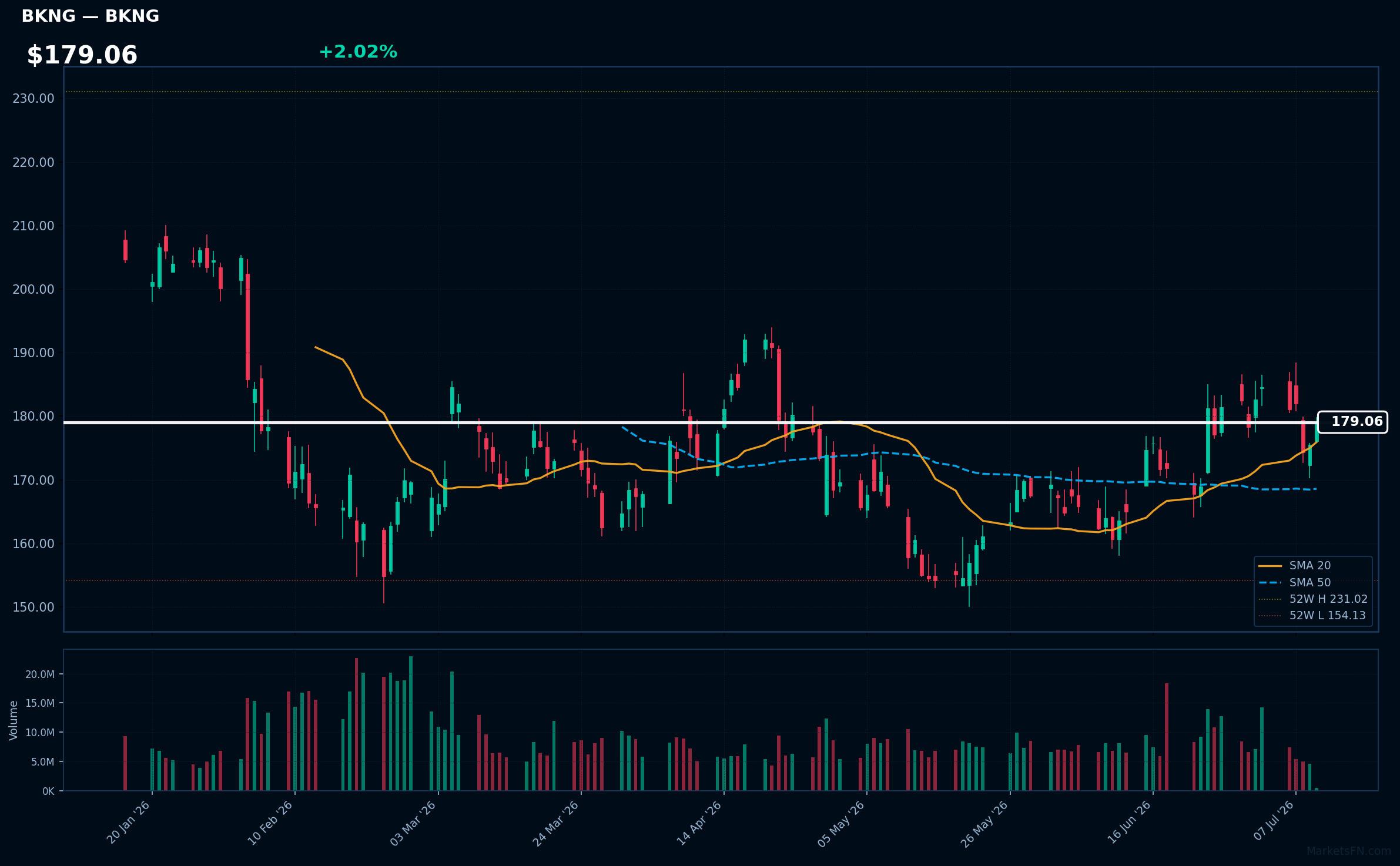Select the 52W L 154.13 legend entry

coord(1312,615)
